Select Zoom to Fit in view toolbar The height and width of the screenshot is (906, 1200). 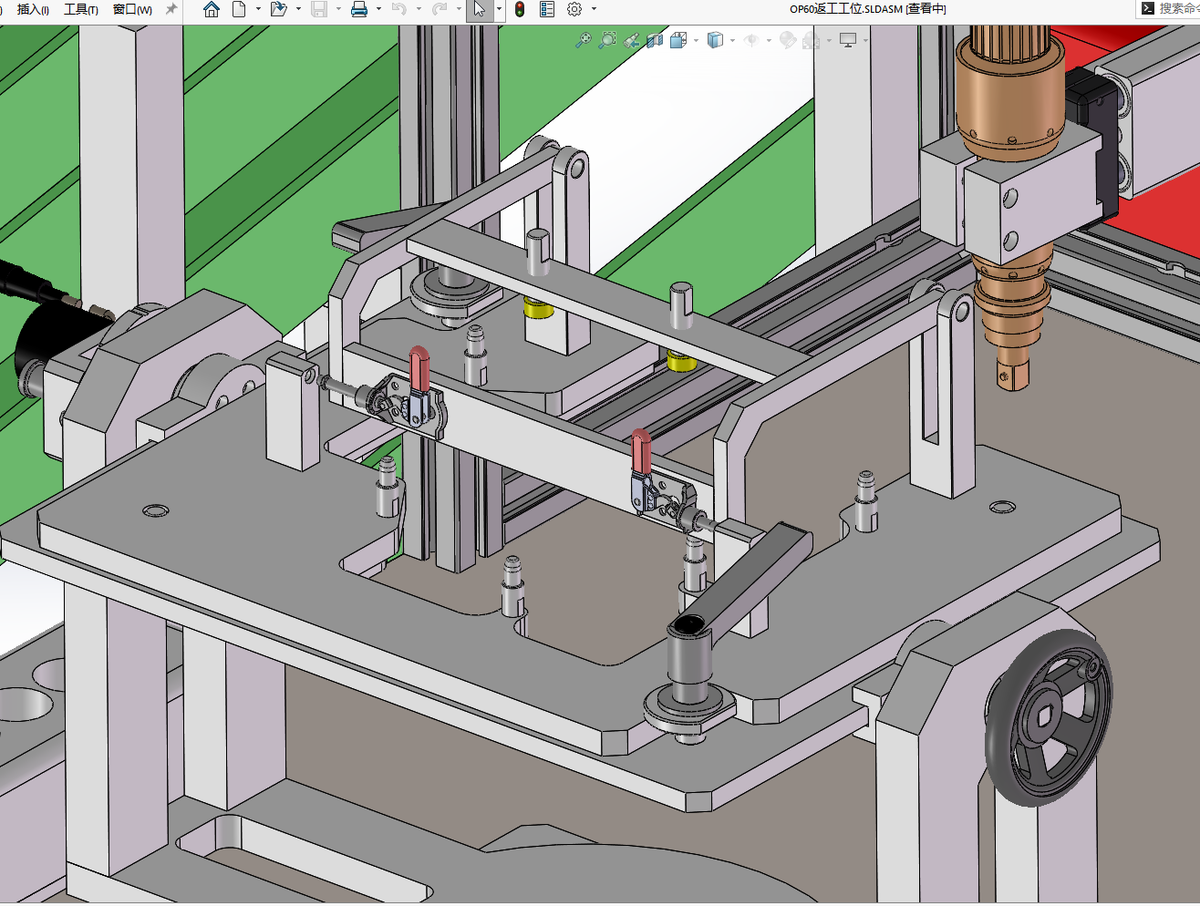[583, 40]
